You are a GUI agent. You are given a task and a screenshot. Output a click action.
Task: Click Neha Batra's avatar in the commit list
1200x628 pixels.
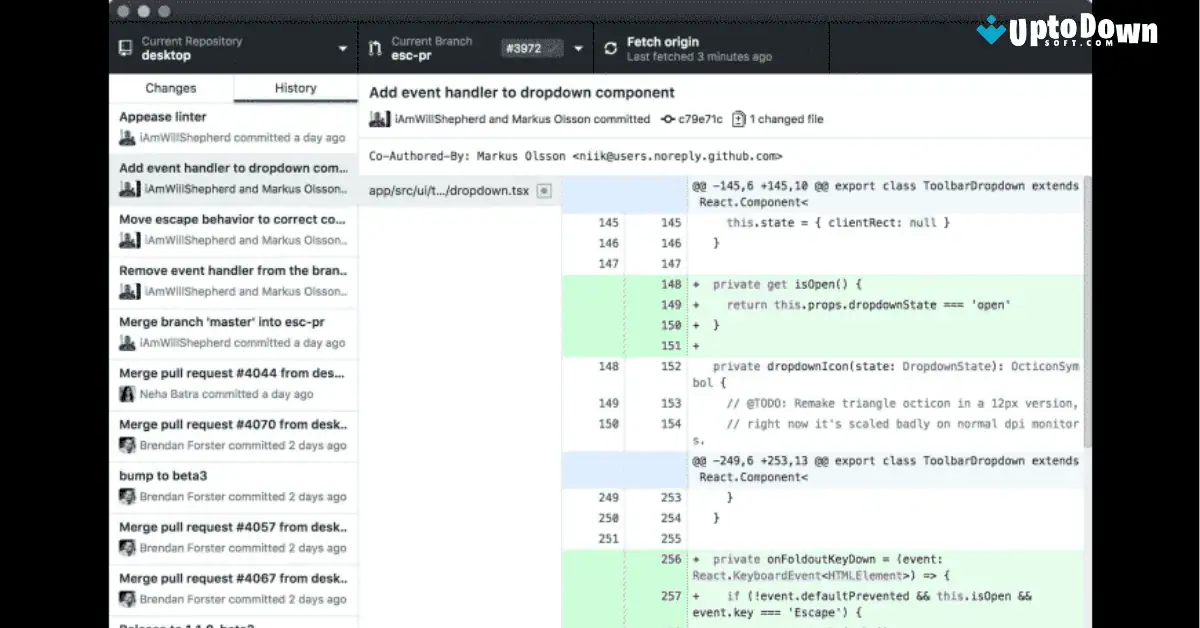click(125, 396)
